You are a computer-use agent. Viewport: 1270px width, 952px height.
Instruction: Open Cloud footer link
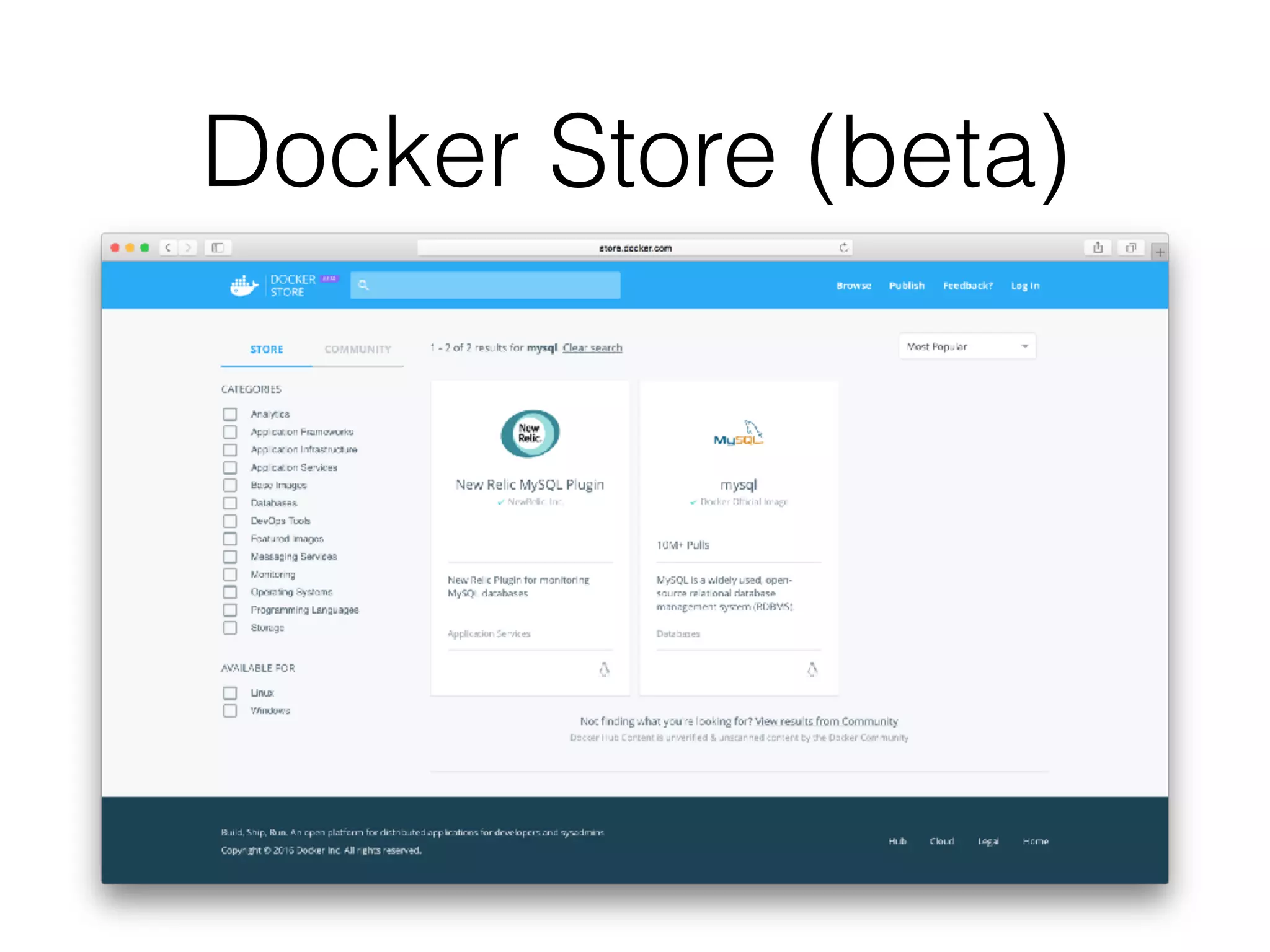click(941, 841)
